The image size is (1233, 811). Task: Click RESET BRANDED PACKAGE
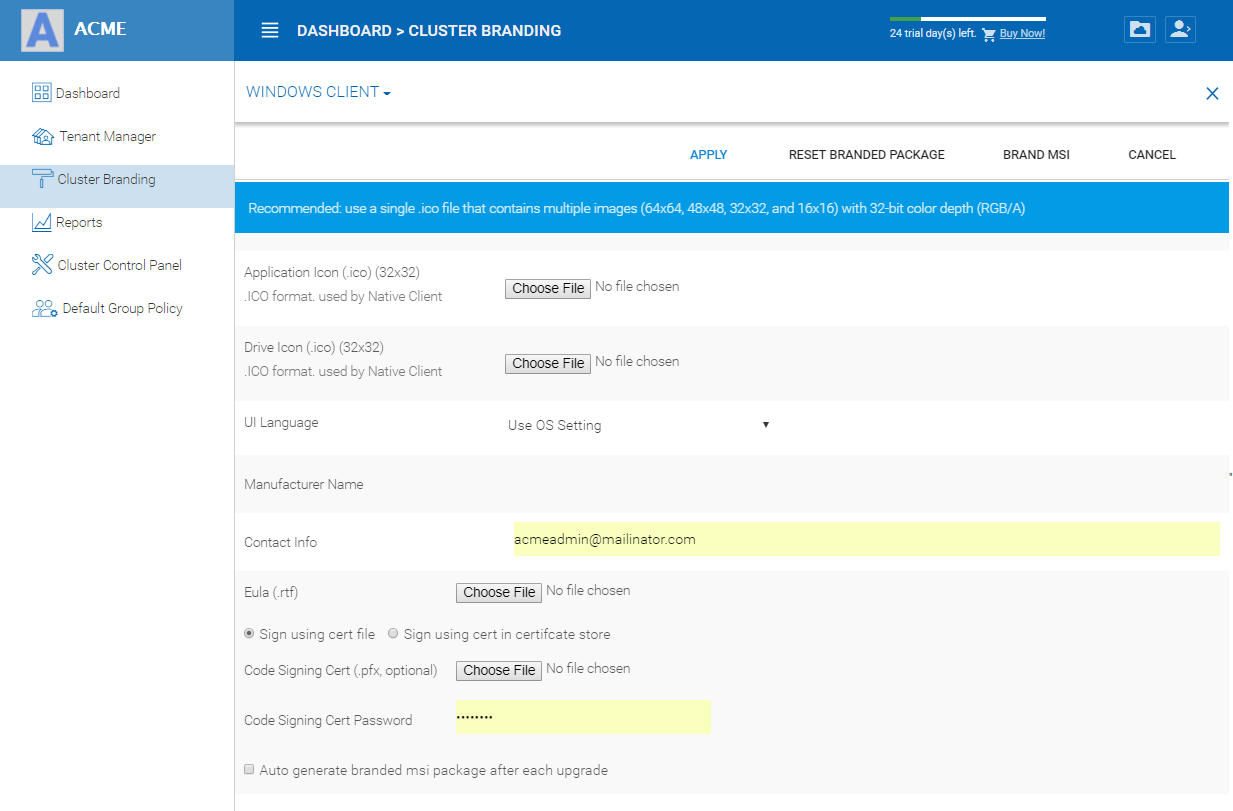click(x=867, y=155)
